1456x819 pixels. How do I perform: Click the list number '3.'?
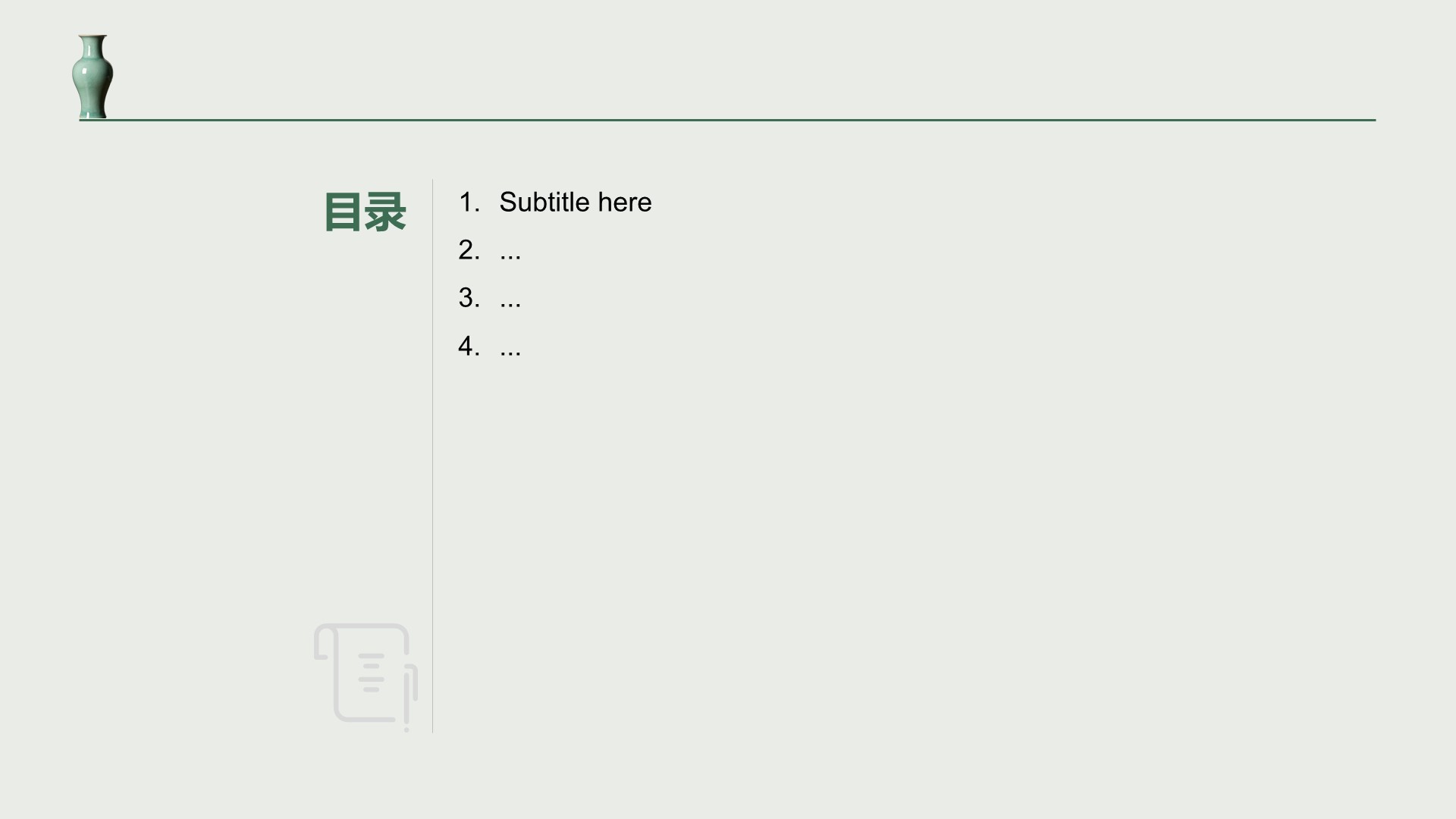pyautogui.click(x=469, y=298)
